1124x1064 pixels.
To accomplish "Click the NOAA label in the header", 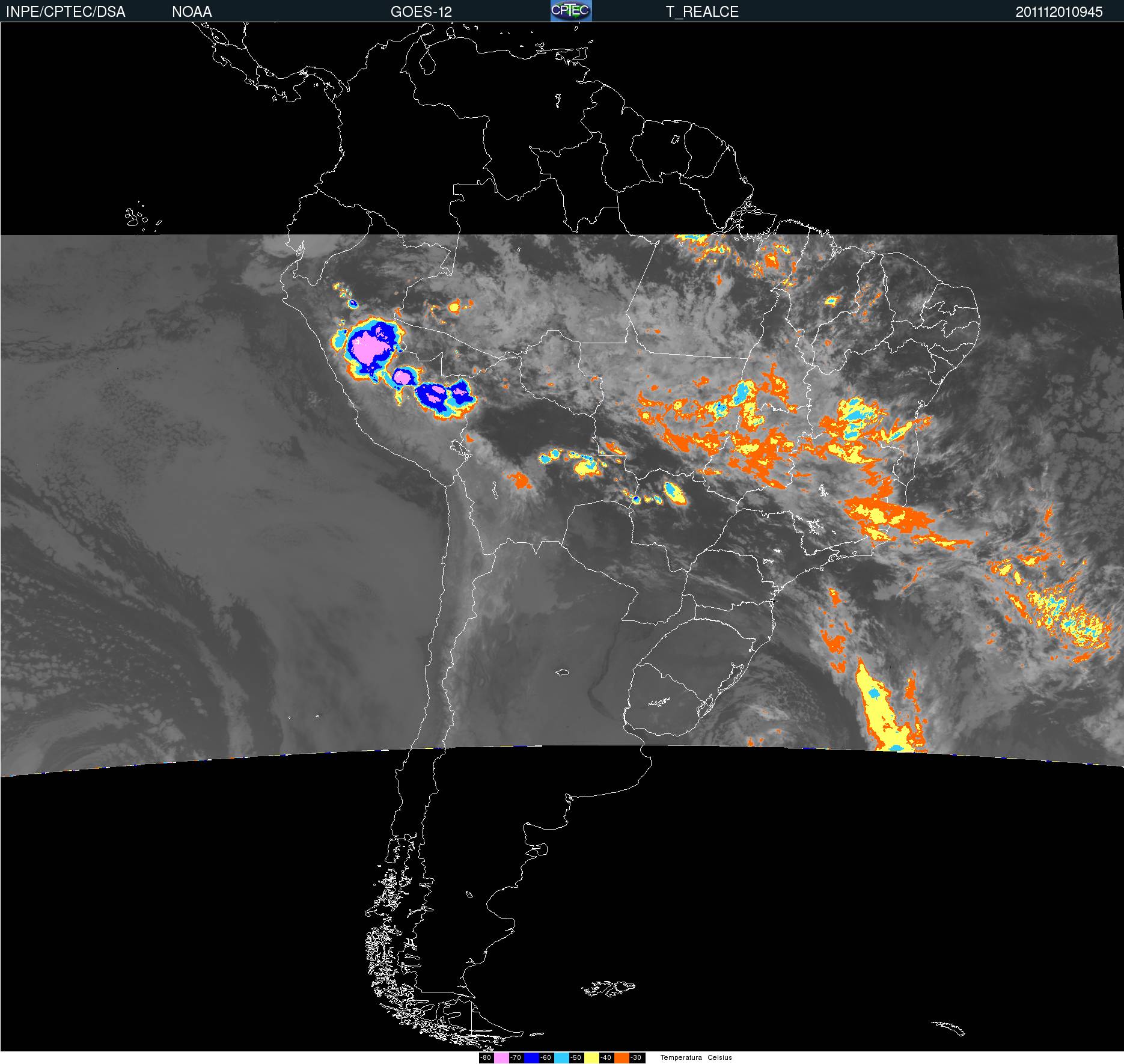I will click(192, 11).
